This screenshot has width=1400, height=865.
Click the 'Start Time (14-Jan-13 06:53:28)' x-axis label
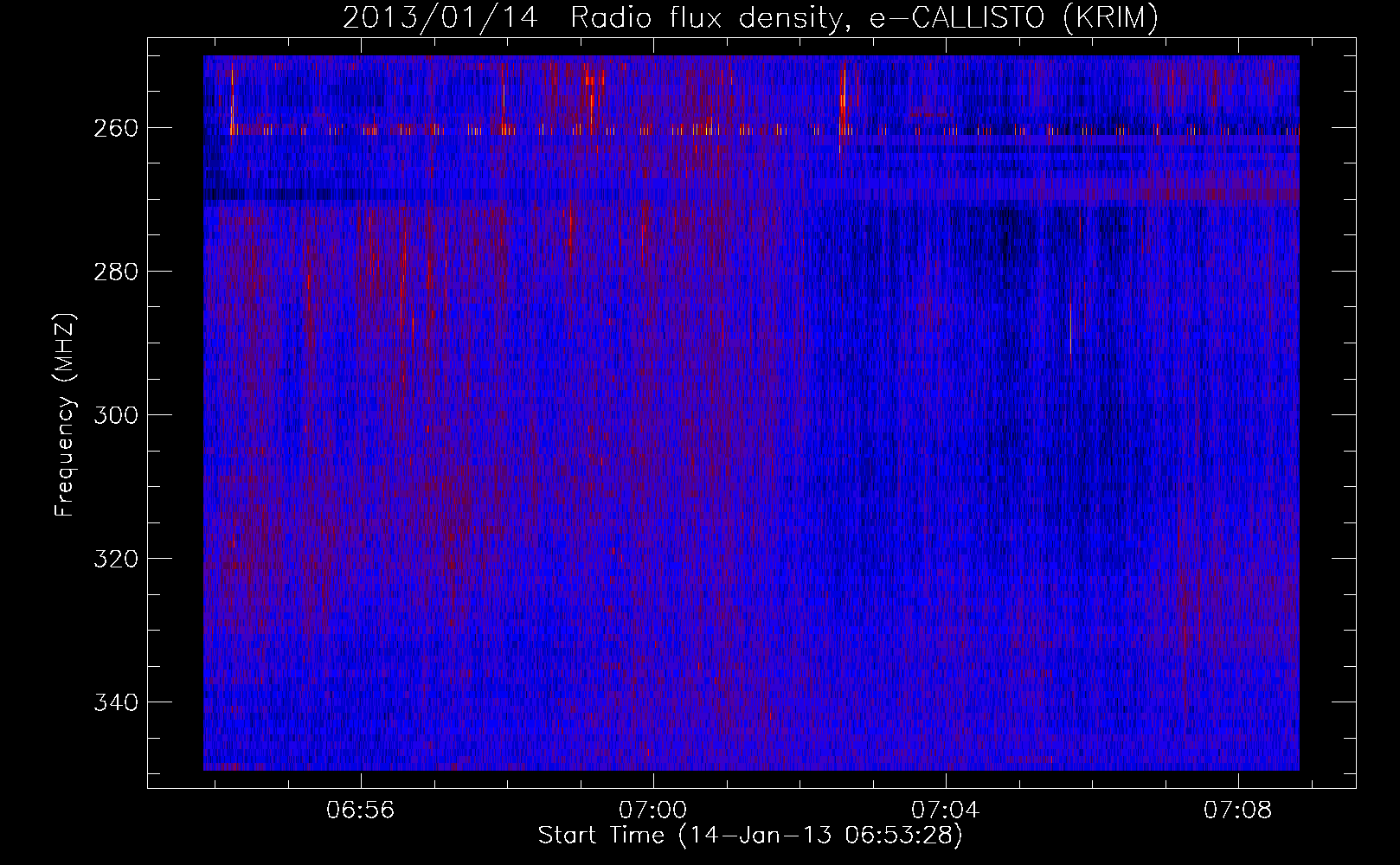click(x=750, y=836)
